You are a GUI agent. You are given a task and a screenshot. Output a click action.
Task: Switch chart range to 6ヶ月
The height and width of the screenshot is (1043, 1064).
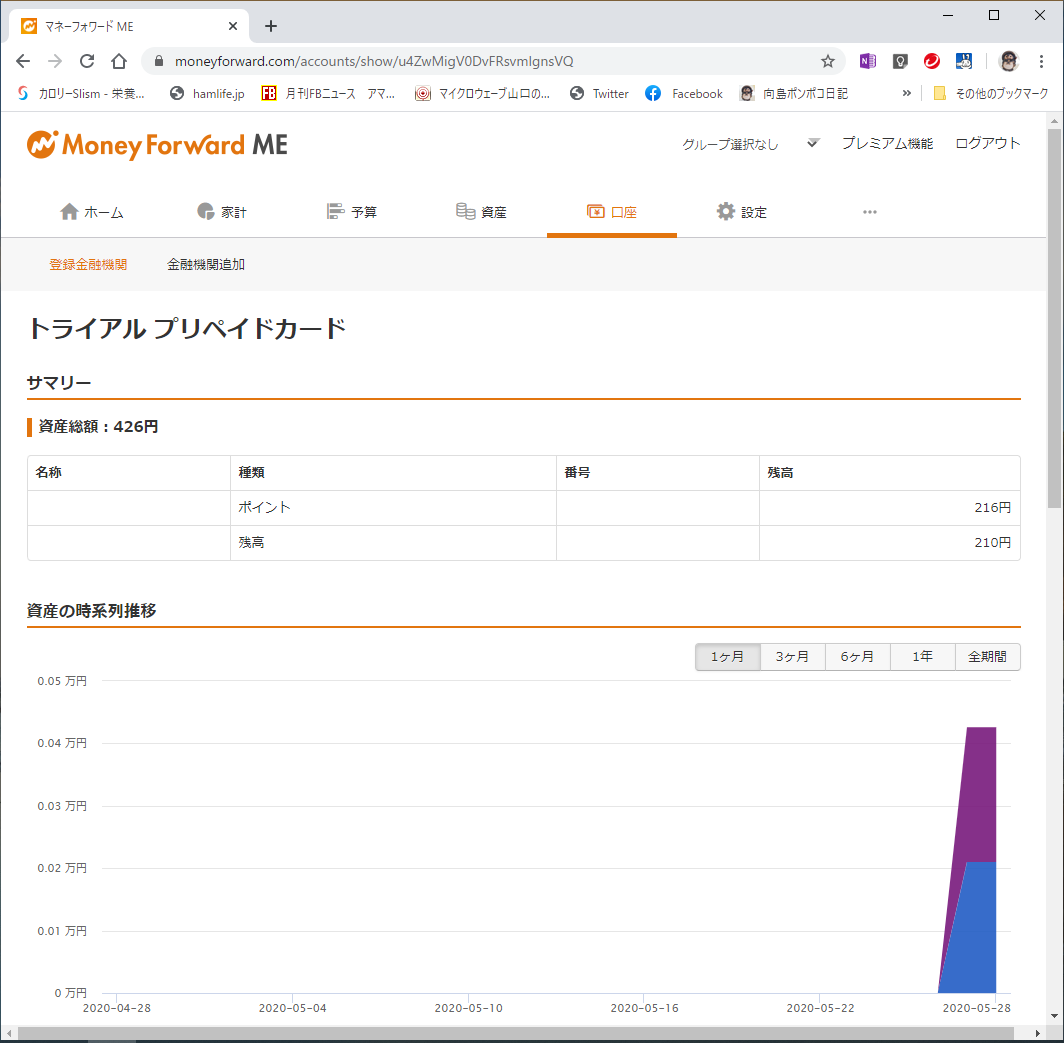857,657
